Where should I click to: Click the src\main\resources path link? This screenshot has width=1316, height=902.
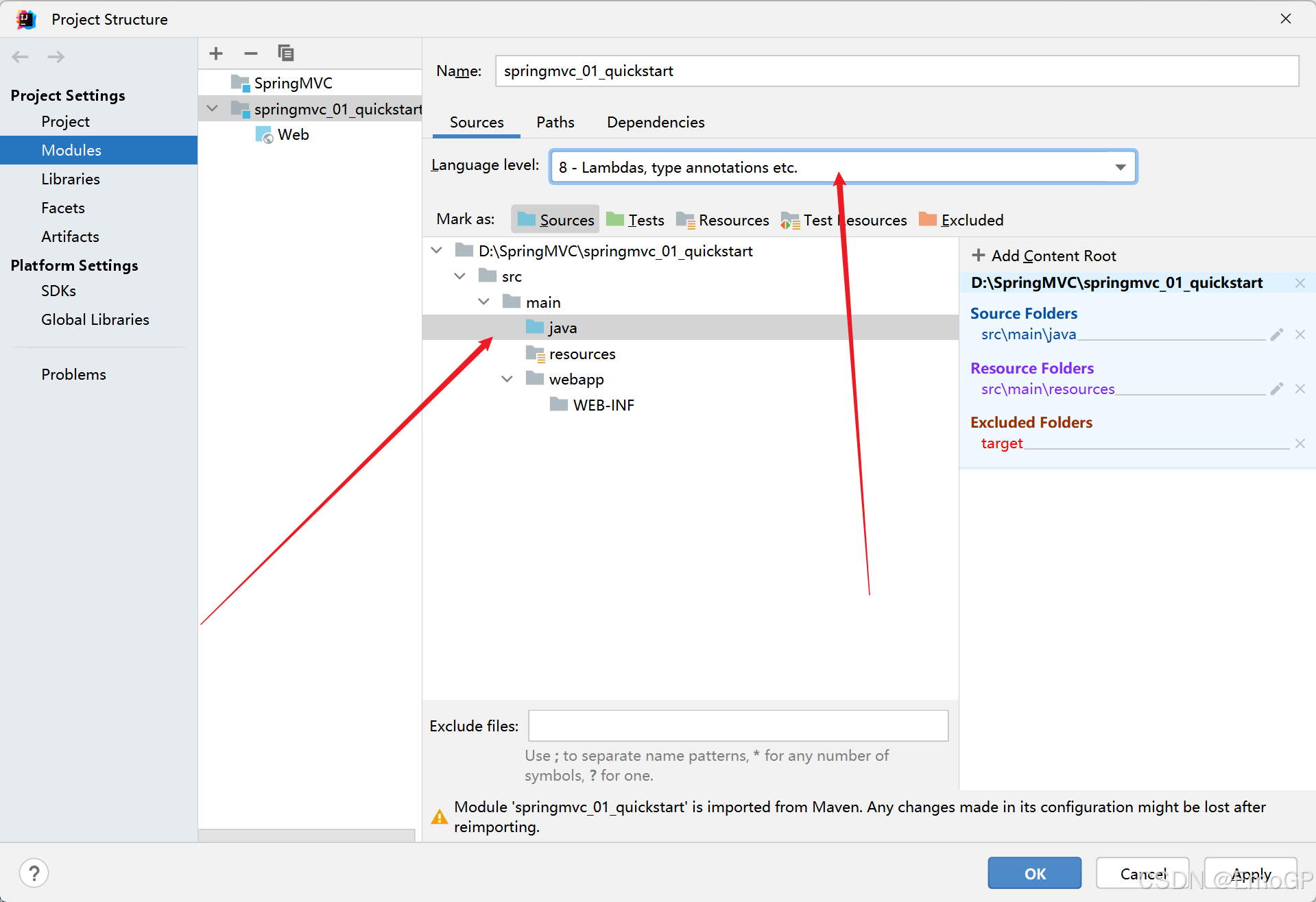(1048, 389)
